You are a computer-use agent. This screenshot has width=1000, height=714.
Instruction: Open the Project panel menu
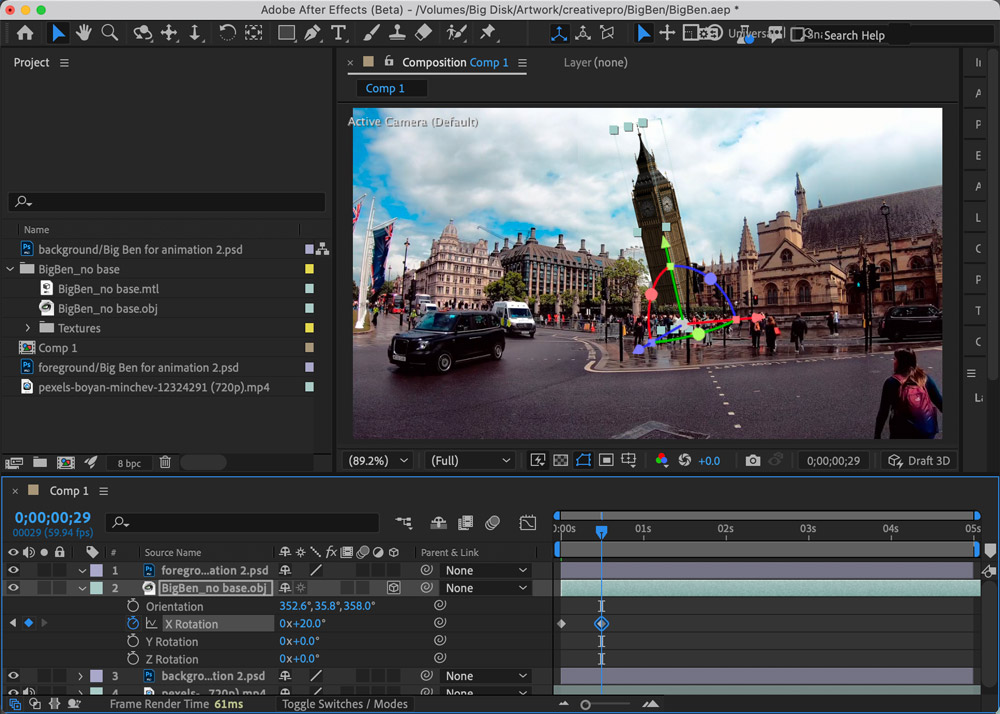[65, 63]
